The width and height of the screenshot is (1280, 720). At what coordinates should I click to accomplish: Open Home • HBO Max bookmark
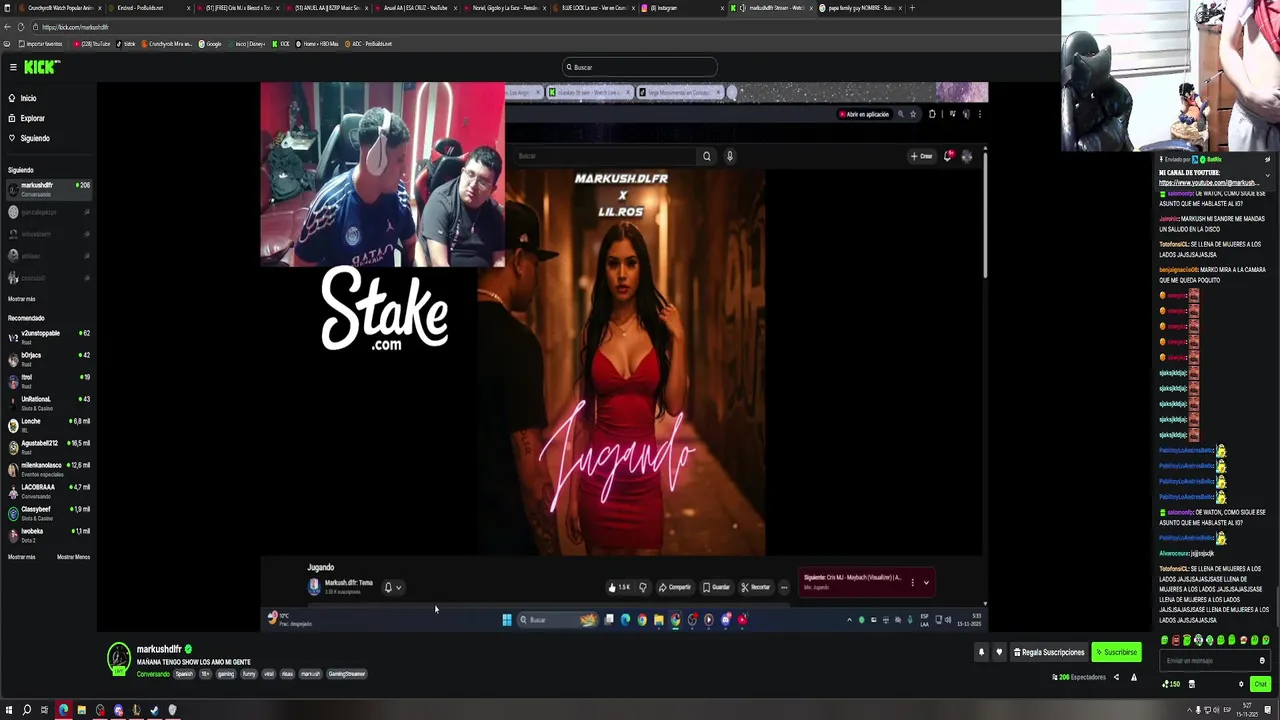pos(318,44)
